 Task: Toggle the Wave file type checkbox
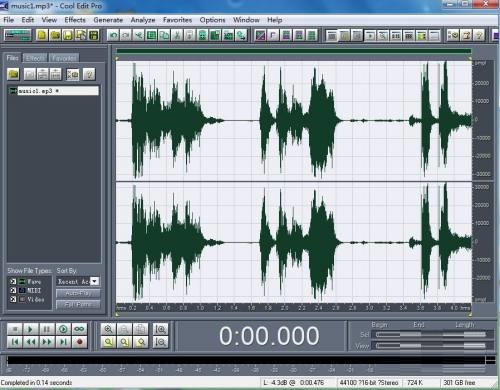13,282
